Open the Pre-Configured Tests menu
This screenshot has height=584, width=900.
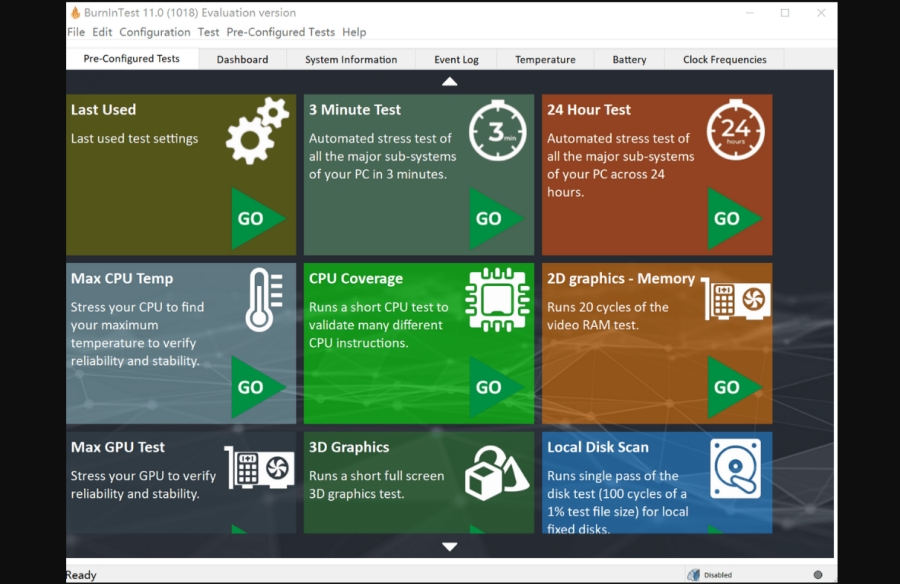[x=280, y=32]
